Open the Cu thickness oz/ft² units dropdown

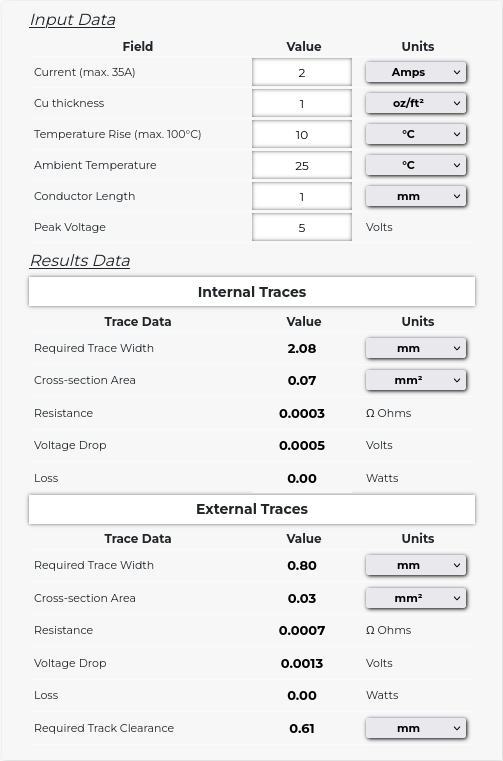tap(416, 103)
